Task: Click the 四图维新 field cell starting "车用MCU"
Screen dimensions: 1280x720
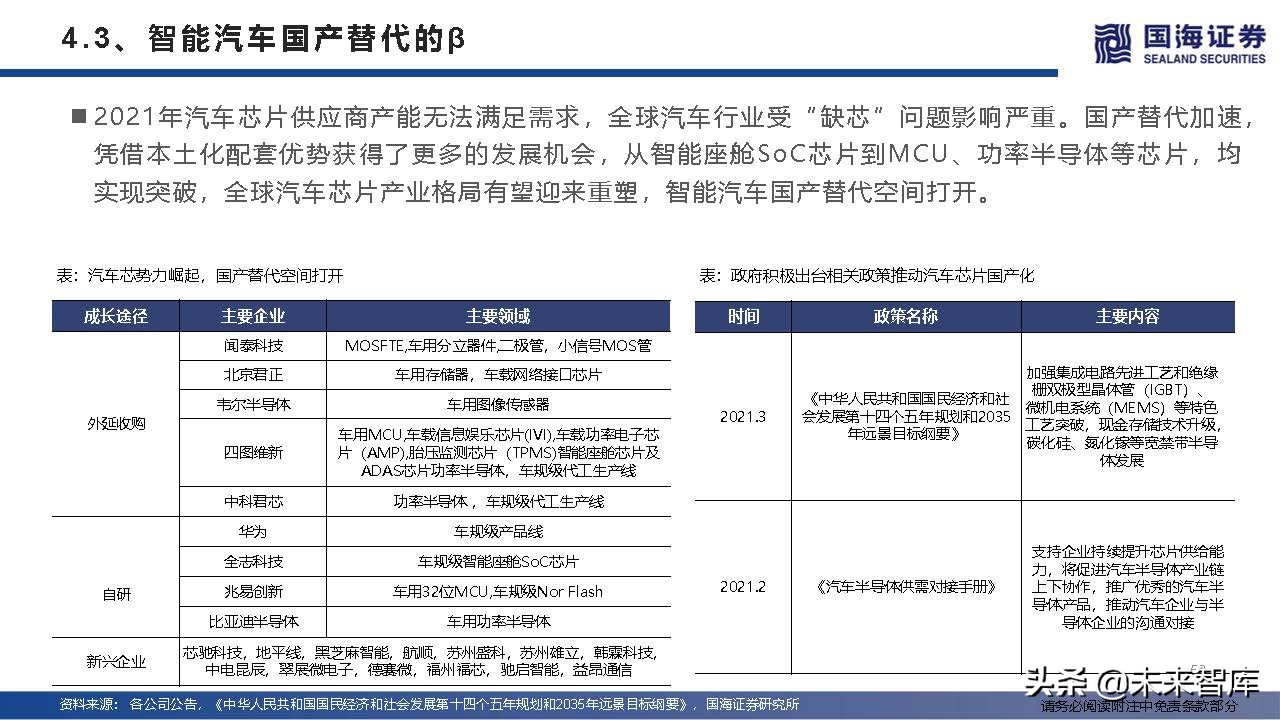Action: coord(498,452)
